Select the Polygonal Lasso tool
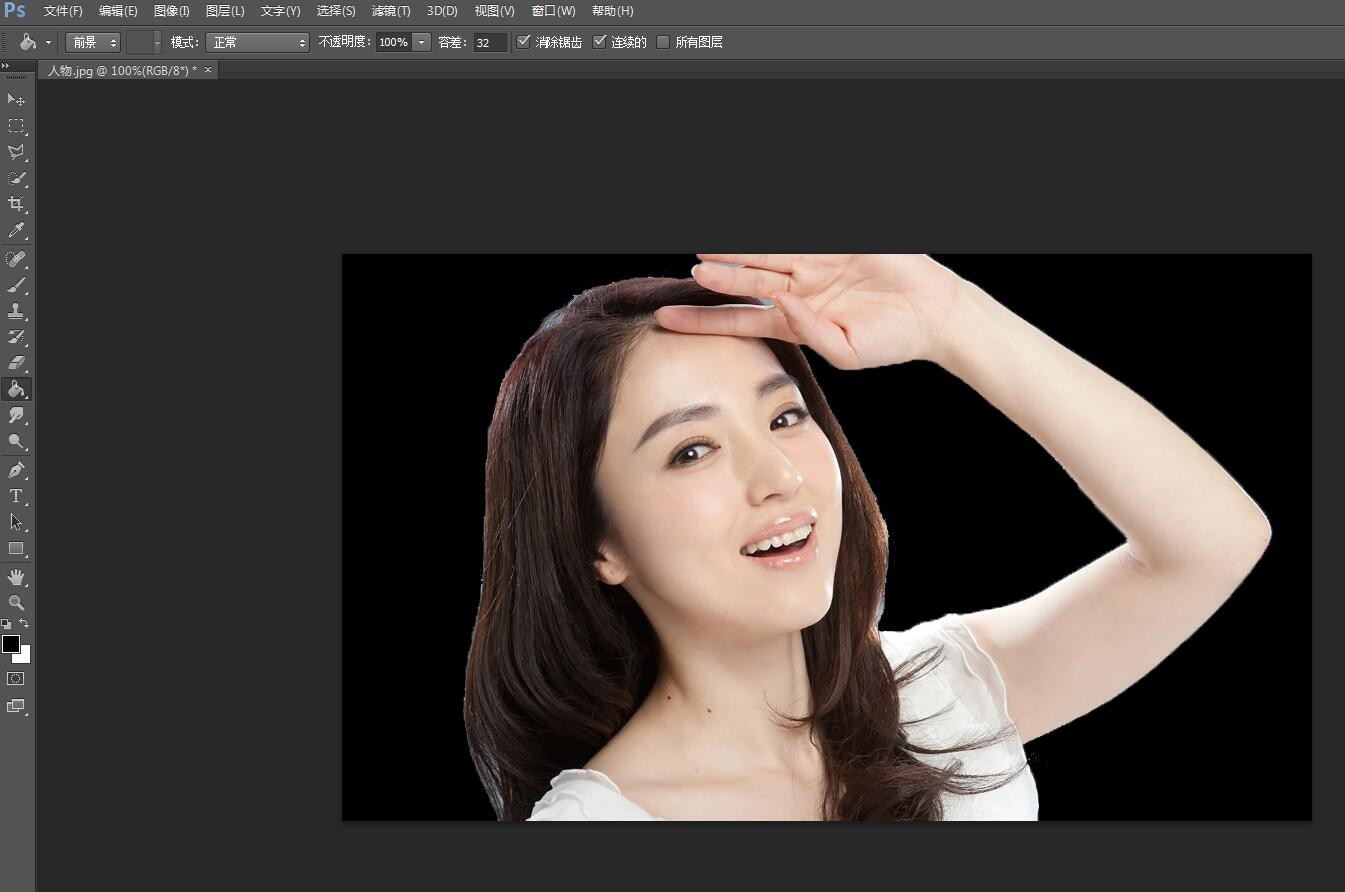Image resolution: width=1345 pixels, height=892 pixels. point(16,152)
